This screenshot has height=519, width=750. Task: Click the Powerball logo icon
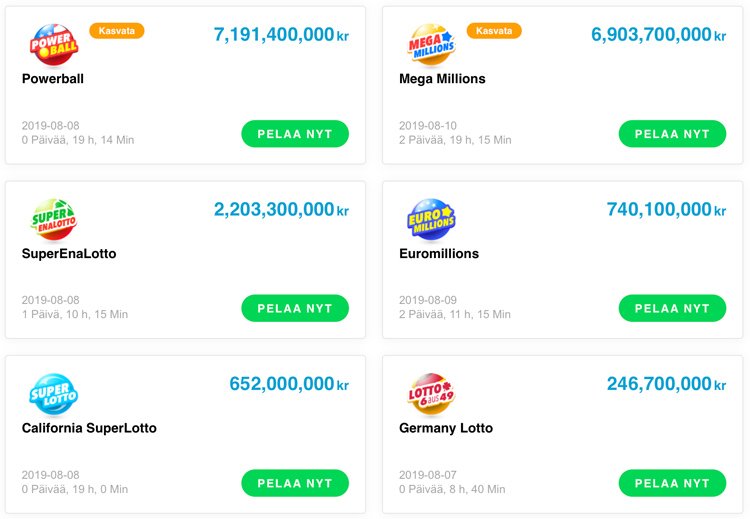53,45
